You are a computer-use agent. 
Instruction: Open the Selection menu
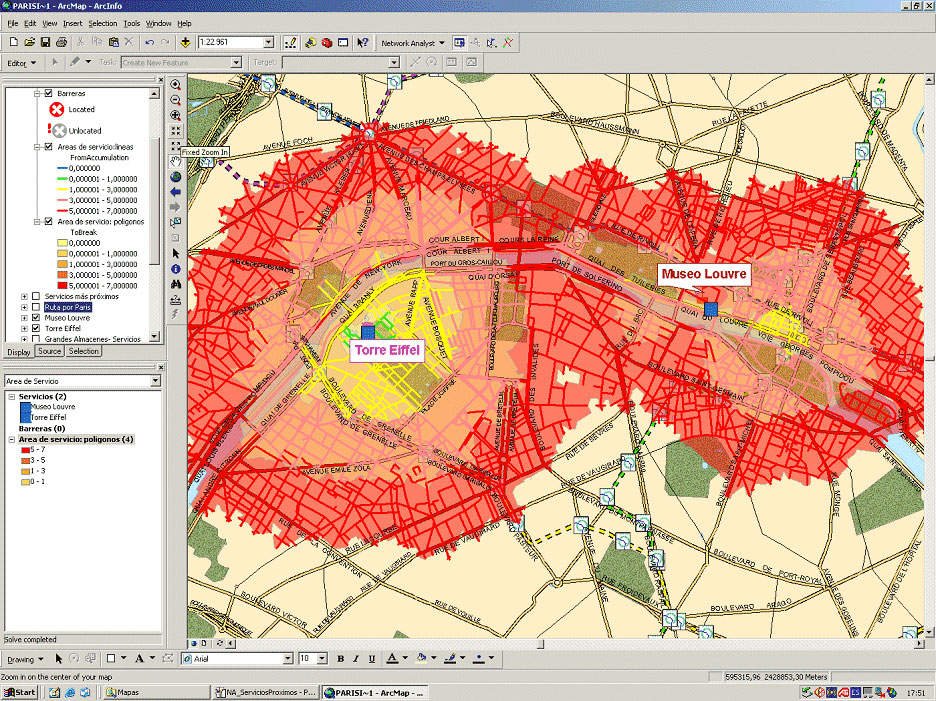(102, 22)
